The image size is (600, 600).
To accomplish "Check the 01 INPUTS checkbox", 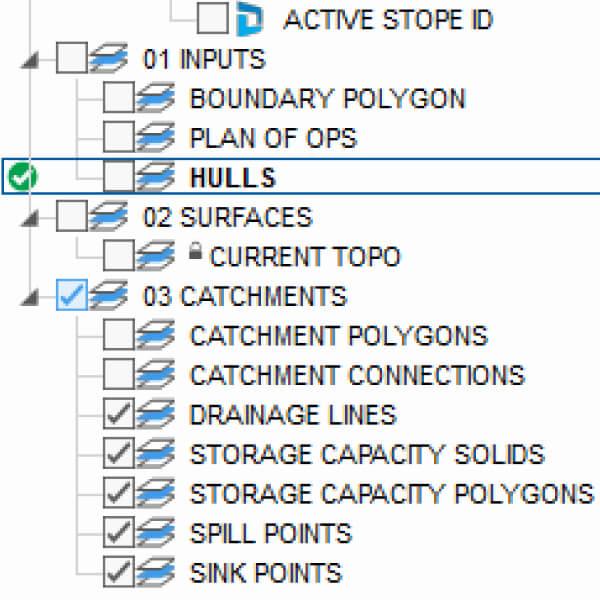I will pos(72,58).
